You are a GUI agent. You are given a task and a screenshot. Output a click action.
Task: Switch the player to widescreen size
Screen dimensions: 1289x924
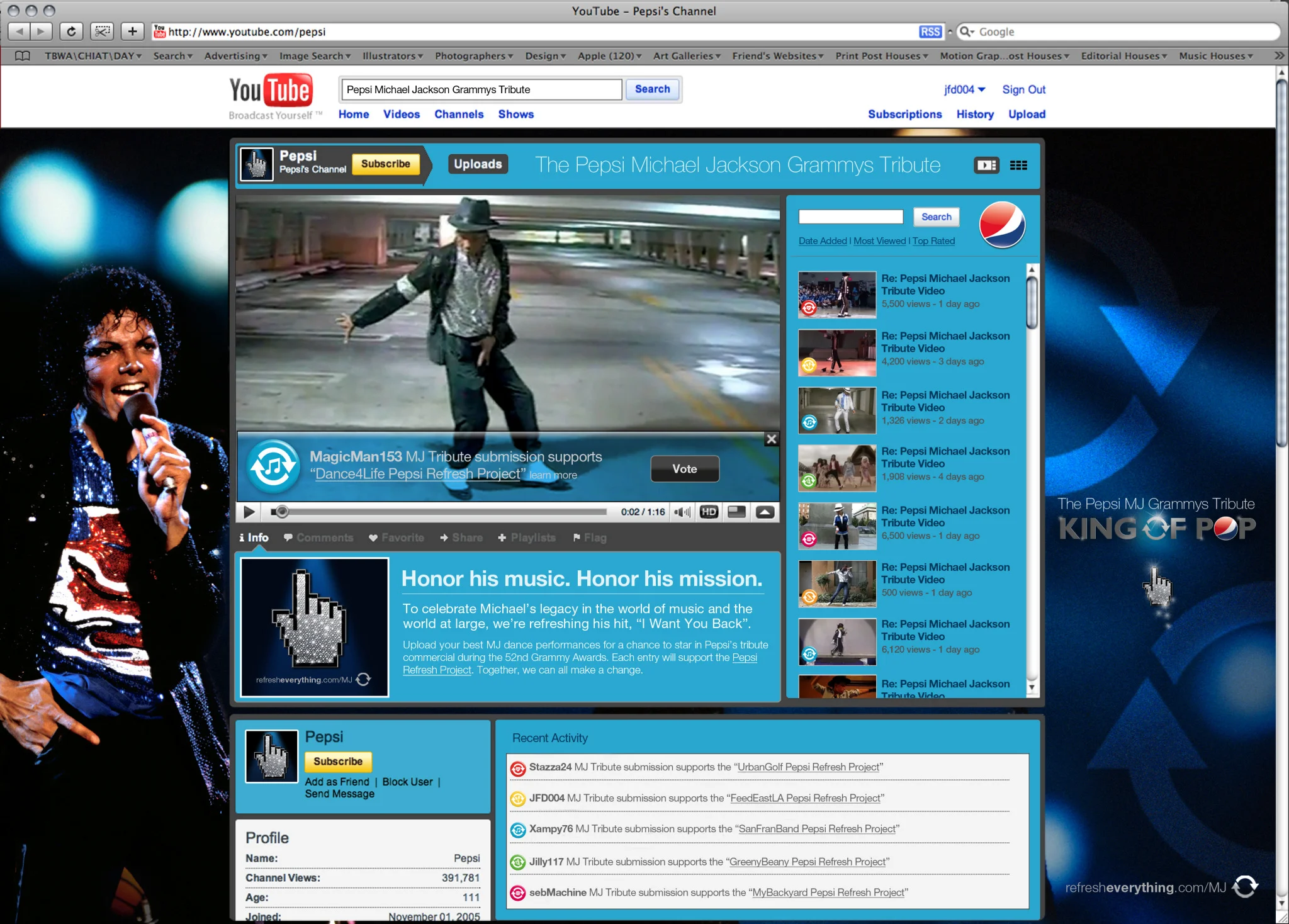click(736, 512)
